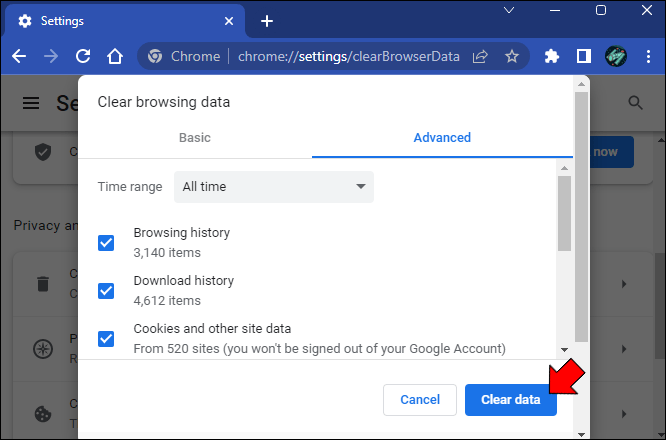This screenshot has width=666, height=440.
Task: Switch to the Basic tab
Action: tap(195, 138)
